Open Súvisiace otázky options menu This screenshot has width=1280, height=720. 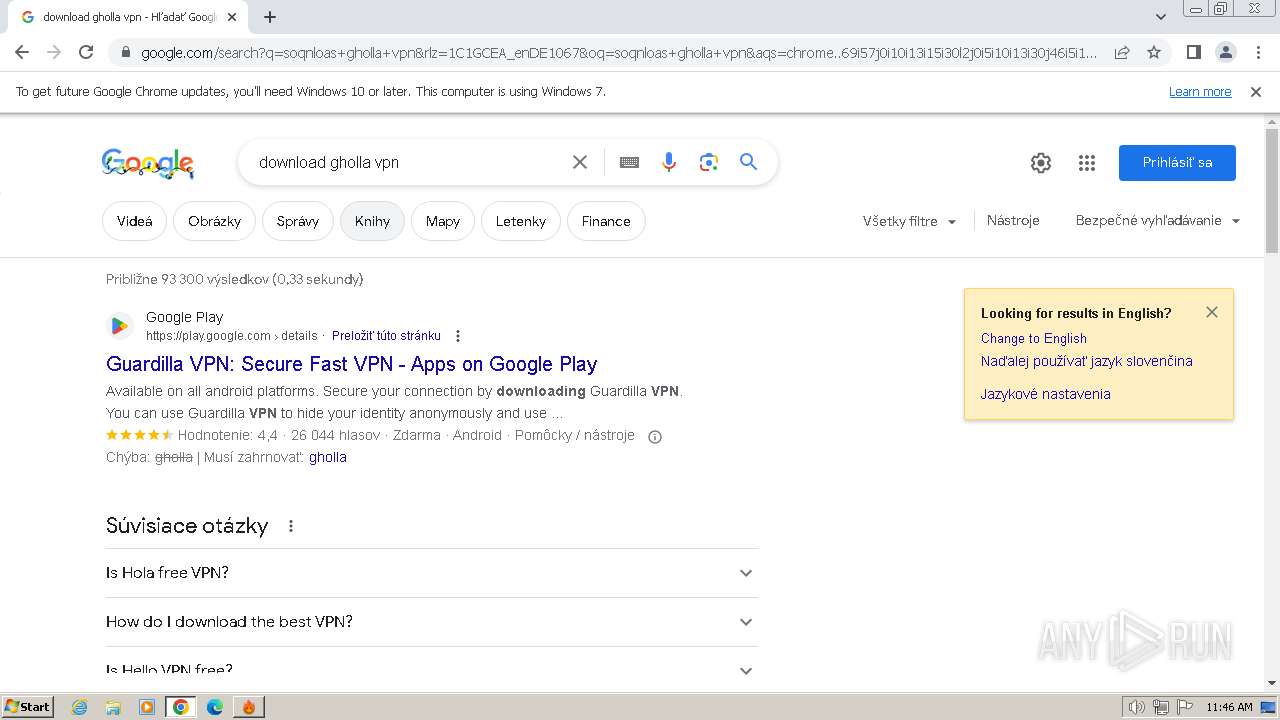click(291, 526)
